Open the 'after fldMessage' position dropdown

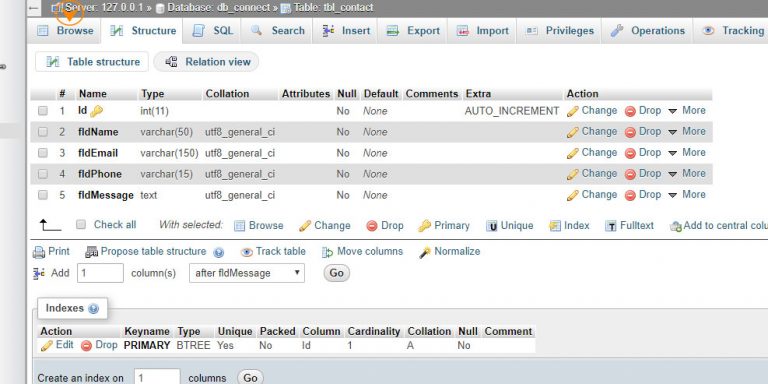coord(247,273)
